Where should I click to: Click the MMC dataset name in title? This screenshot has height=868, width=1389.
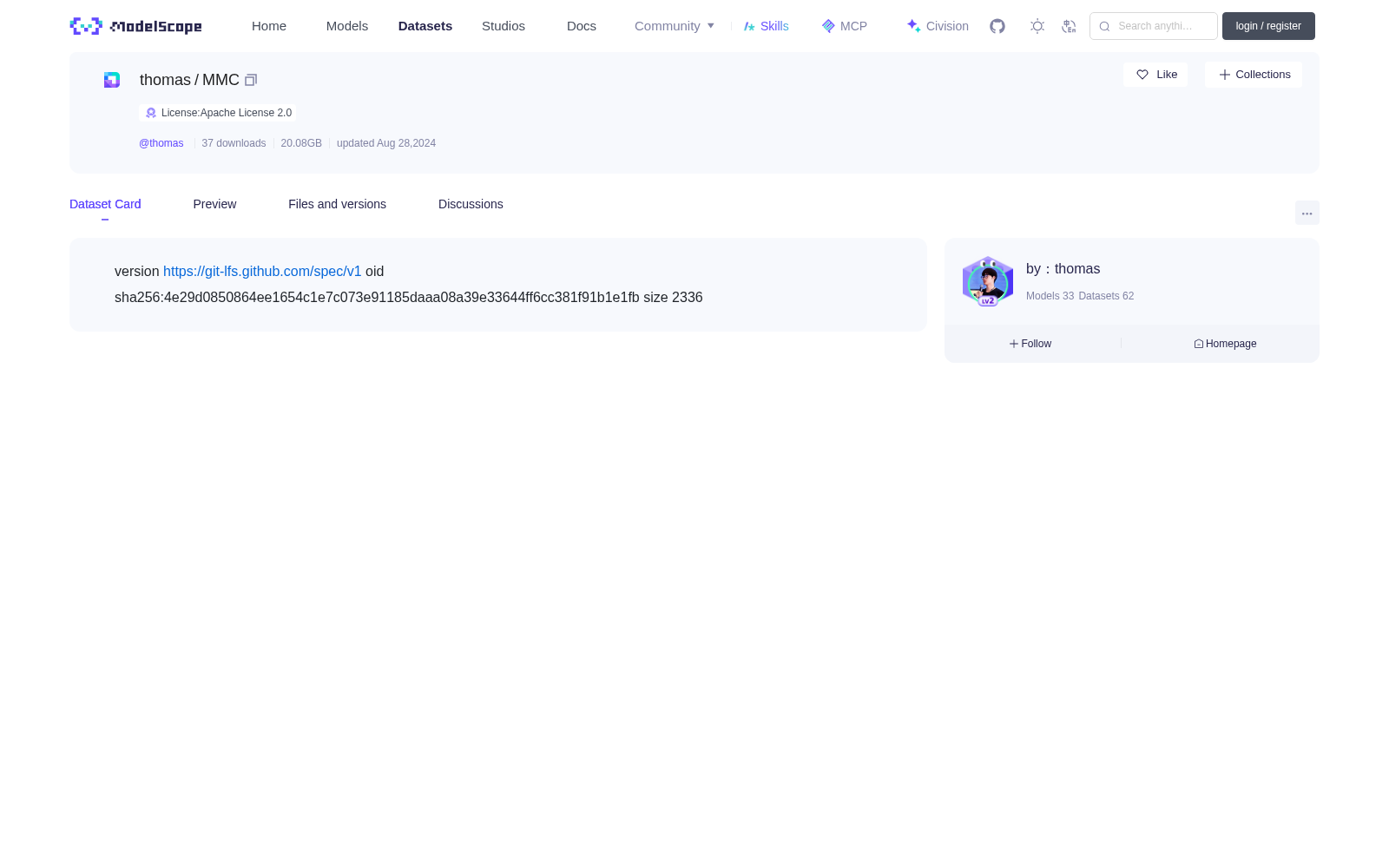click(221, 80)
